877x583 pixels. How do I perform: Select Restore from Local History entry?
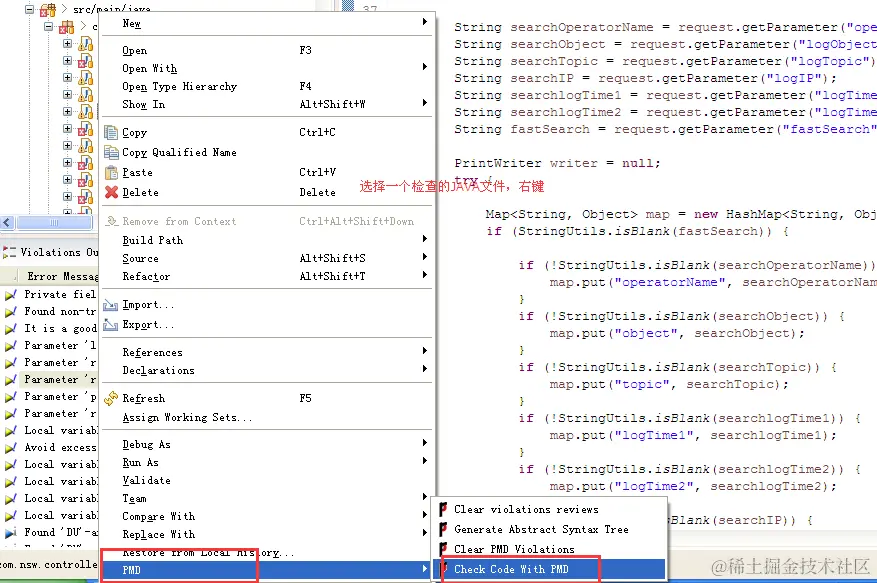(x=267, y=552)
